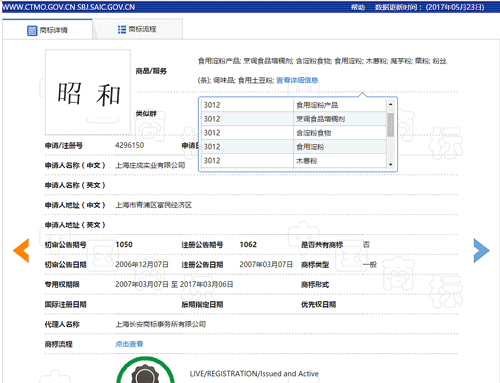This screenshot has width=500, height=383.
Task: Click the 帮助 link in header
Action: pyautogui.click(x=358, y=7)
